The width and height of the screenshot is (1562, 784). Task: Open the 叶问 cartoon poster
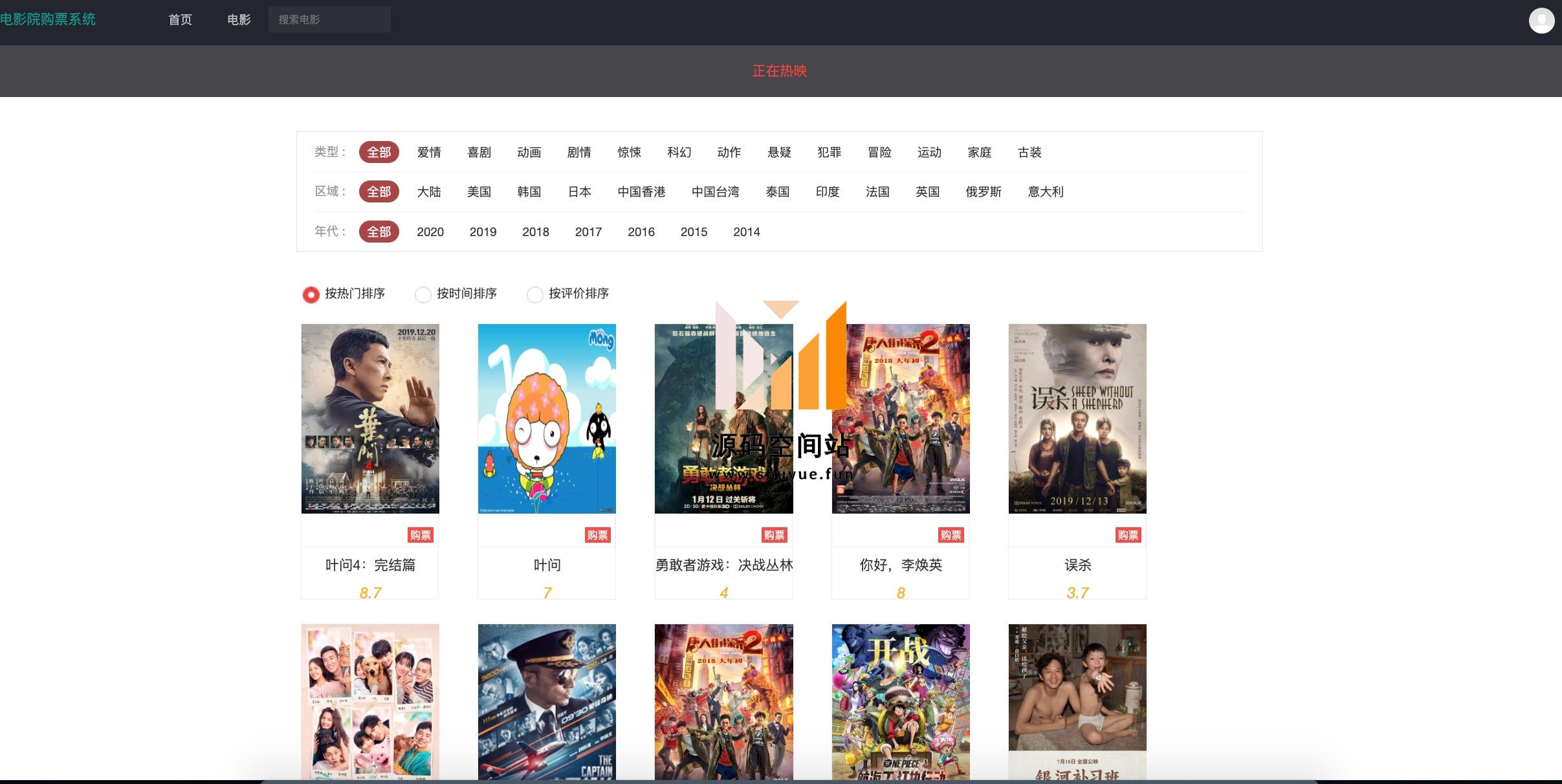pyautogui.click(x=547, y=419)
